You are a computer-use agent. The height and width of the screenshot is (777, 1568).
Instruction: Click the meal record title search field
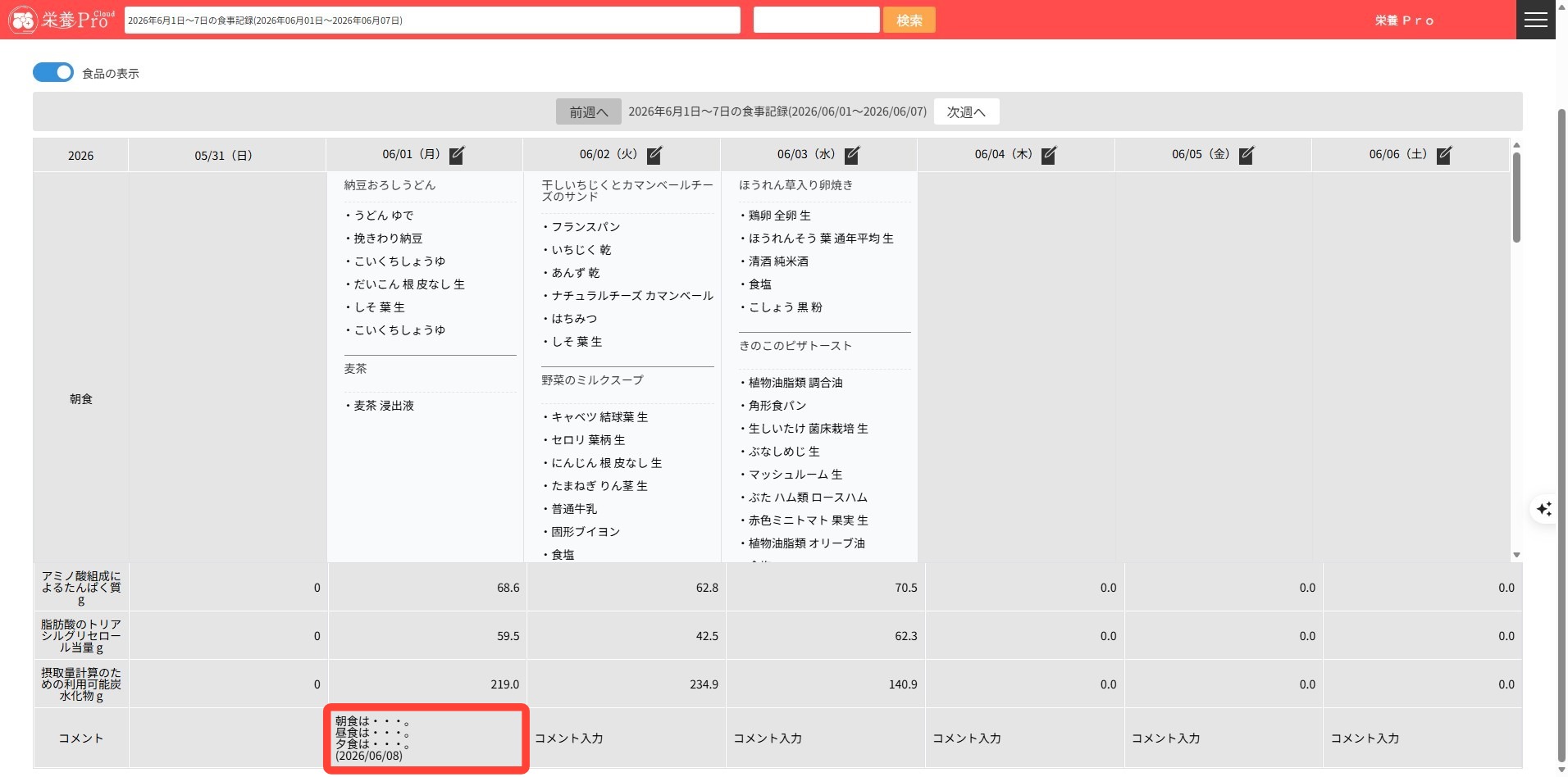432,20
